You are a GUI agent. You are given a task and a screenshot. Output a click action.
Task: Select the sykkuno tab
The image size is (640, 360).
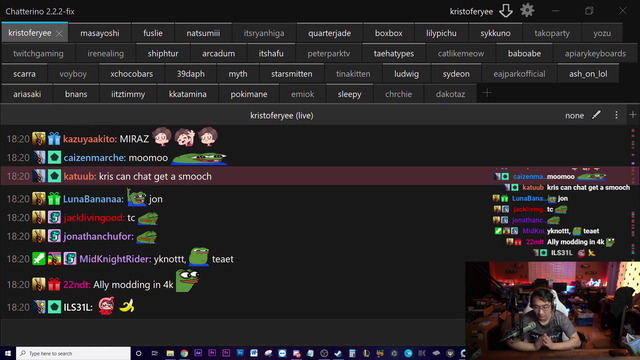click(495, 33)
